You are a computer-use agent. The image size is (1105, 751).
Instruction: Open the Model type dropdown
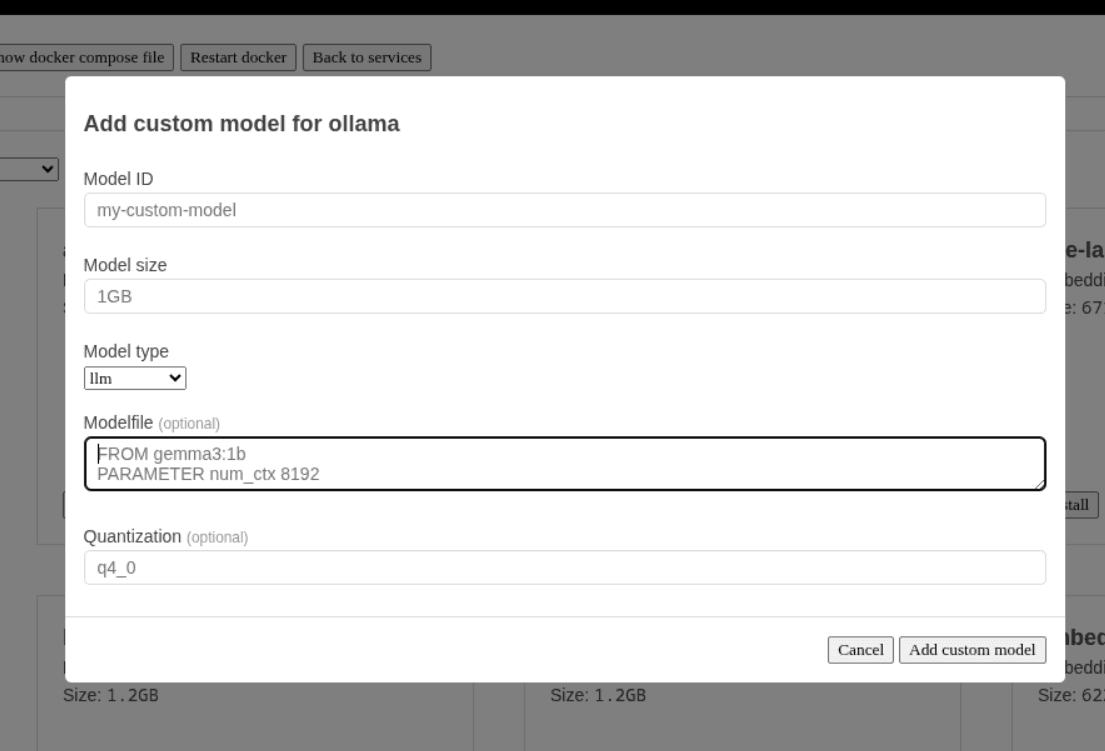[x=135, y=378]
